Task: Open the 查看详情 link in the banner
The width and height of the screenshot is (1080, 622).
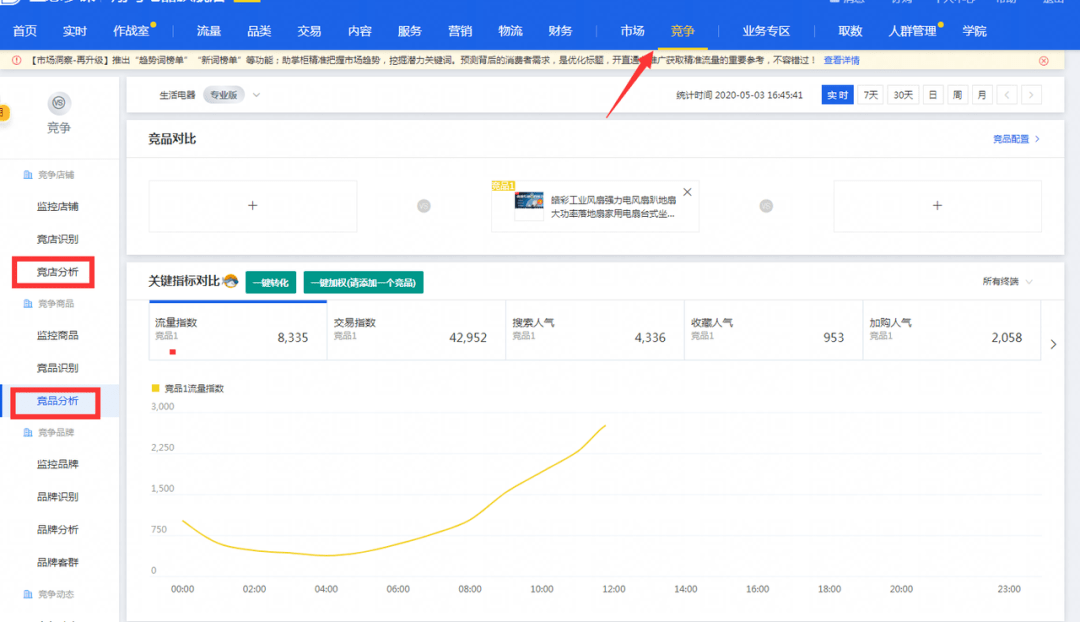Action: click(x=841, y=61)
